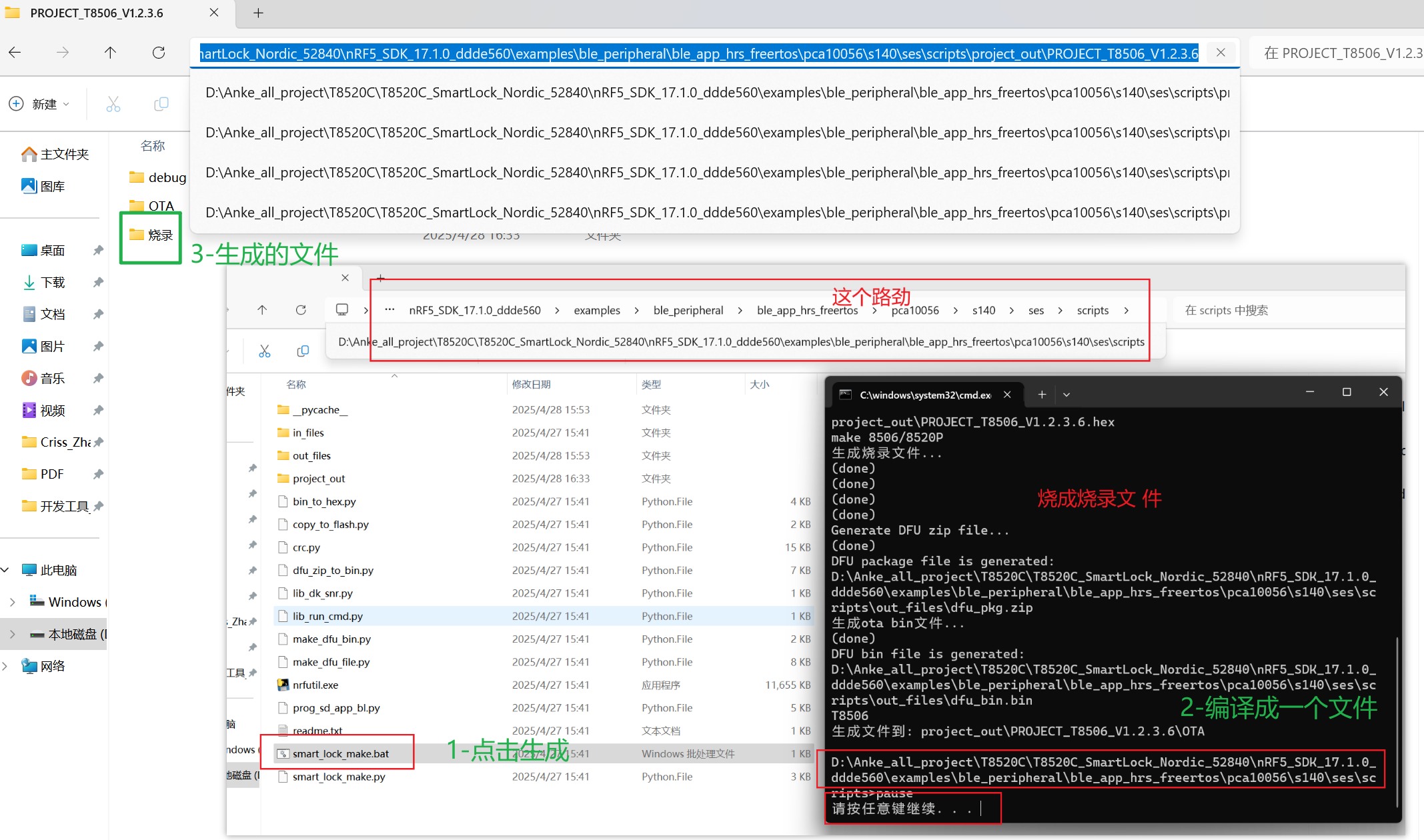1424x840 pixels.
Task: Toggle pin icon next to 文档
Action: (98, 314)
